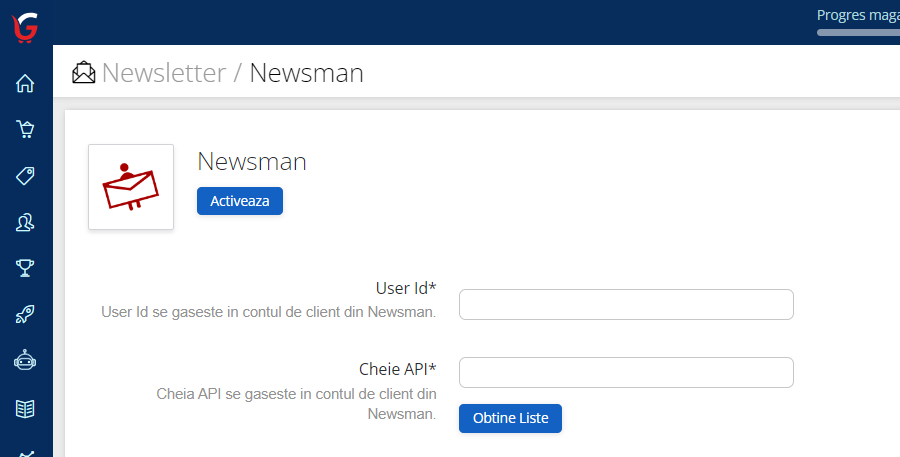Open the robot automation icon
900x457 pixels.
[25, 361]
